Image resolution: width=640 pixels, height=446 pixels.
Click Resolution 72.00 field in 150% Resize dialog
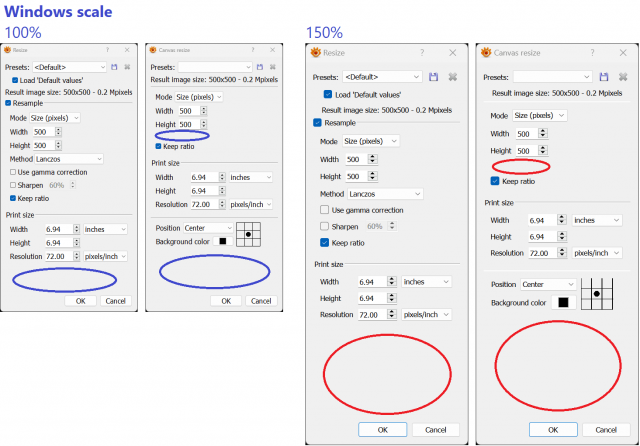point(373,315)
